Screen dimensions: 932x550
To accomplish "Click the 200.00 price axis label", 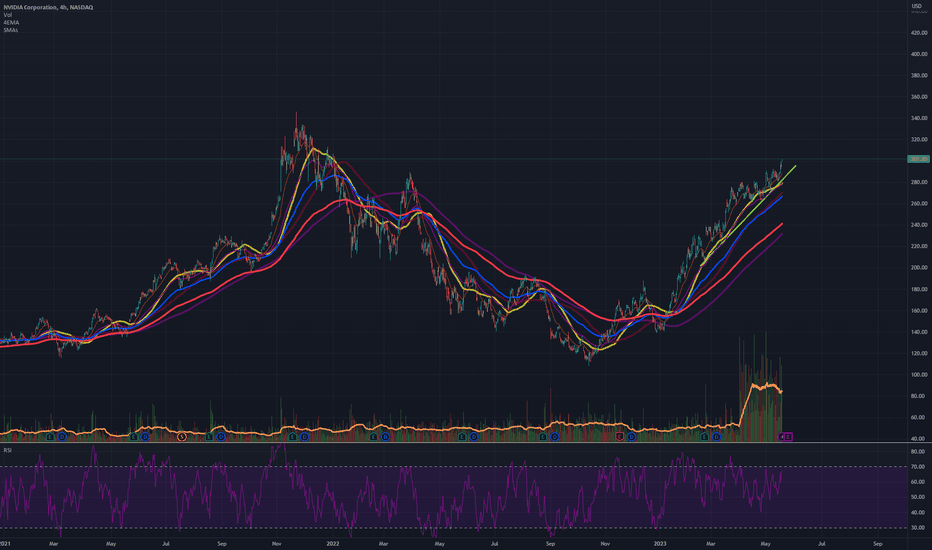I will click(x=919, y=268).
